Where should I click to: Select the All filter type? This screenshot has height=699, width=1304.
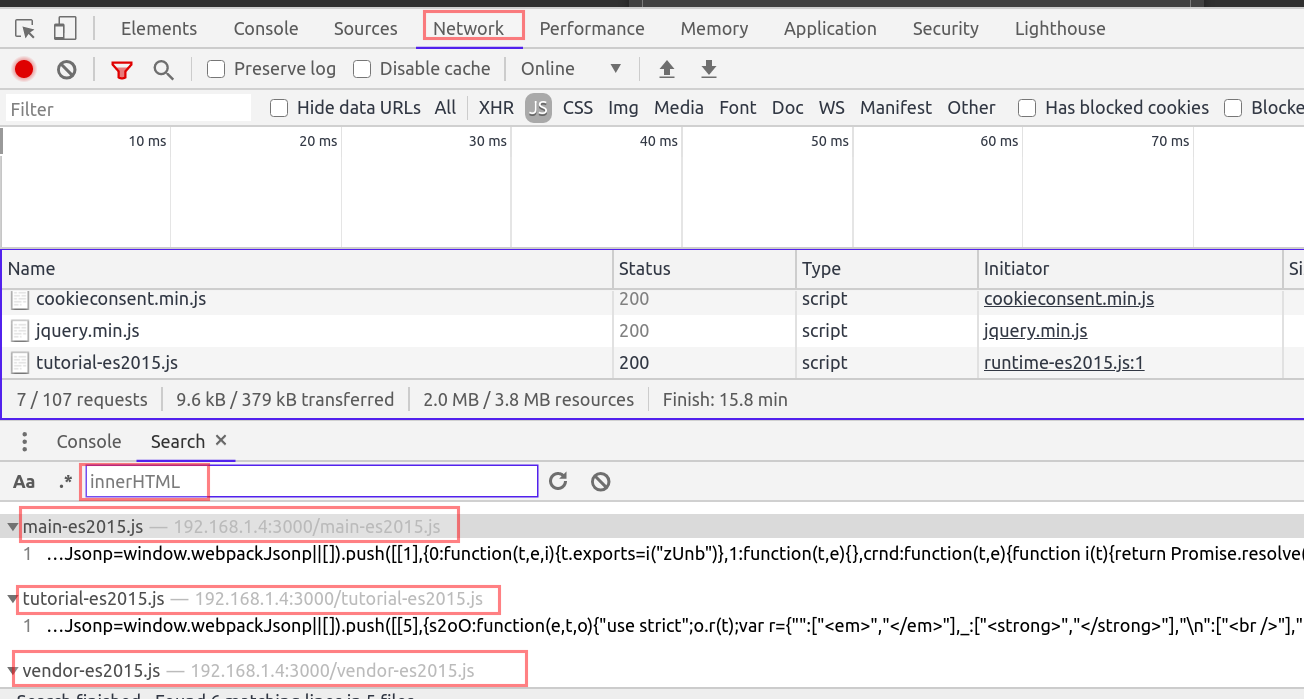click(x=445, y=108)
